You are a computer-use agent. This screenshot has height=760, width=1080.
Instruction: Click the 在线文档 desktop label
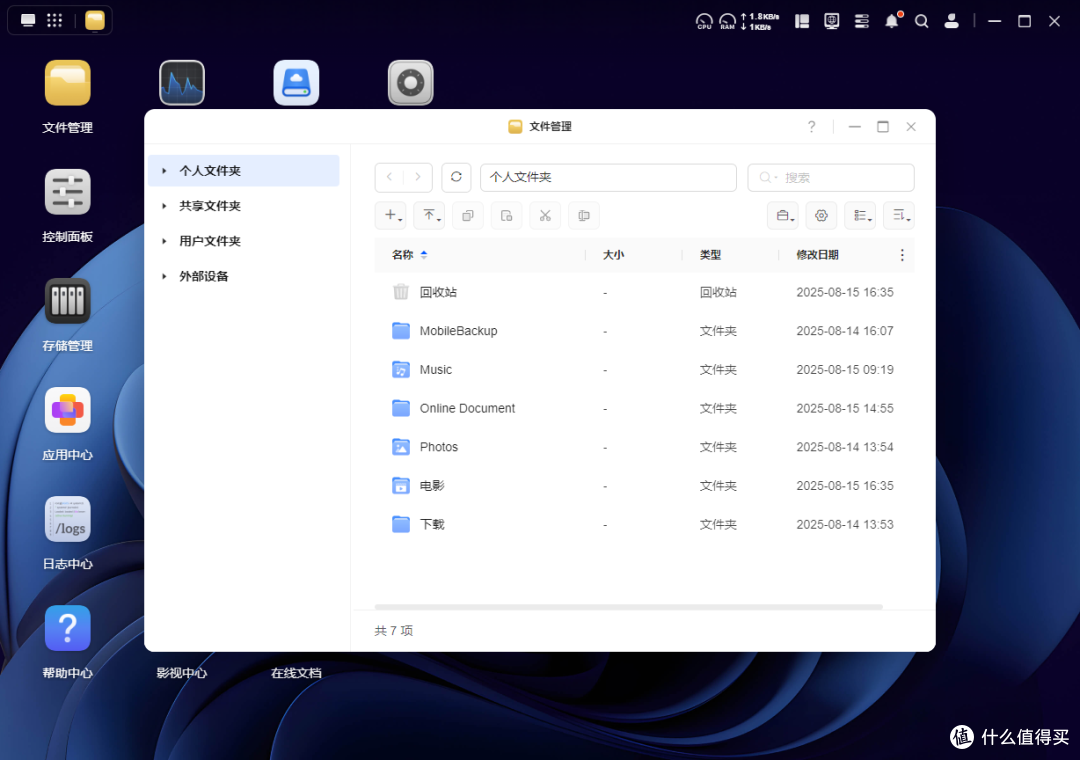coord(296,672)
